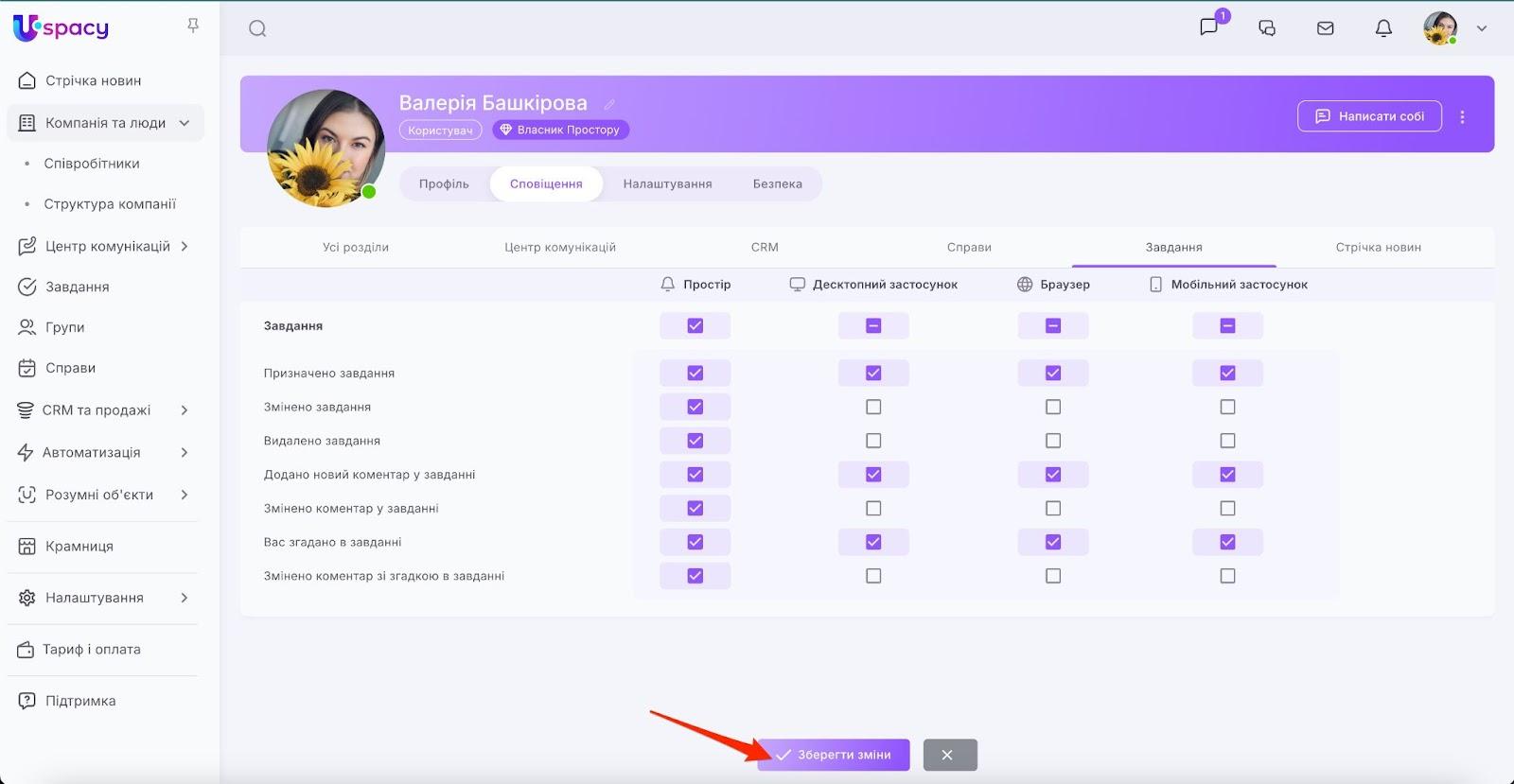The height and width of the screenshot is (784, 1514).
Task: Enable mobile notification for Видалено завдання
Action: coord(1227,441)
